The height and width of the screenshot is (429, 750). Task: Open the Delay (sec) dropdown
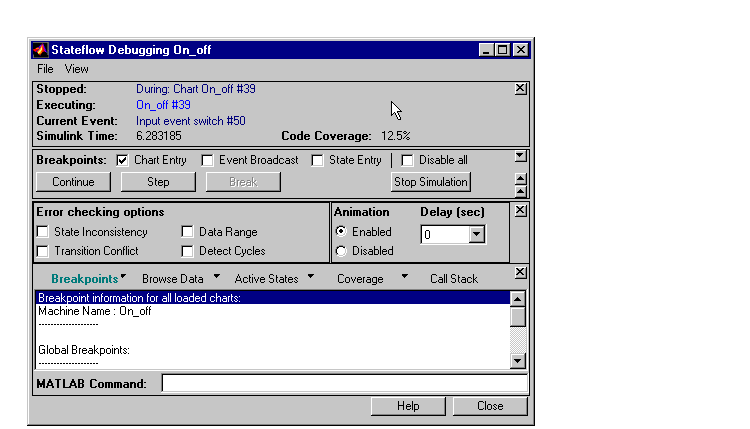point(476,235)
